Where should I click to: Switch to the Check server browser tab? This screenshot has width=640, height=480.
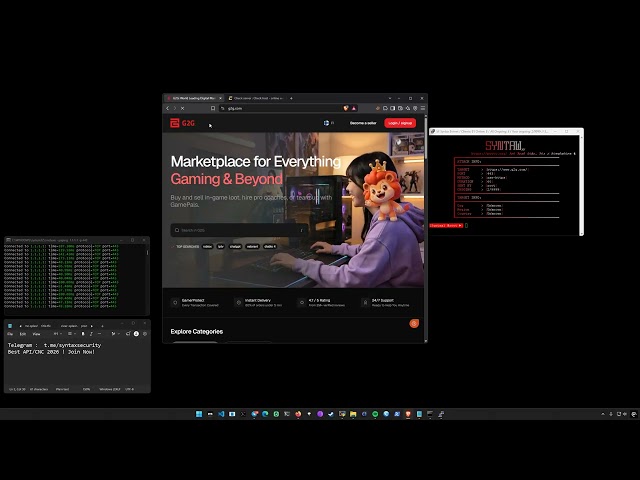click(x=256, y=98)
